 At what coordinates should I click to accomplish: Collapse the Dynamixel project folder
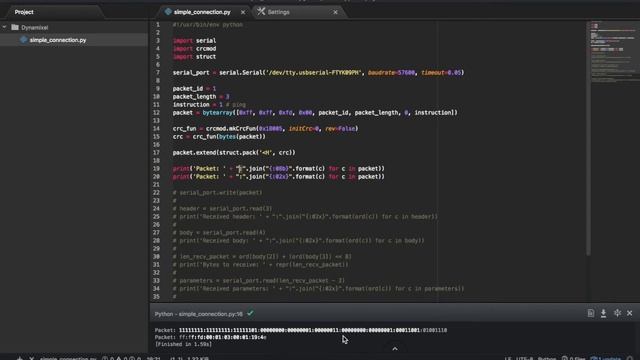click(4, 27)
